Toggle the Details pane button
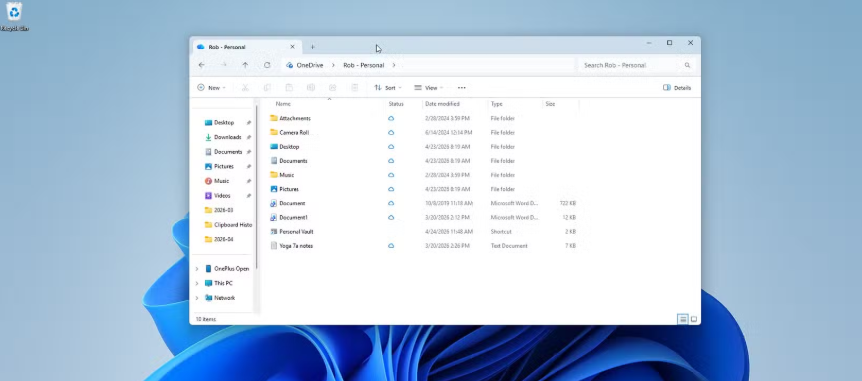 coord(677,87)
